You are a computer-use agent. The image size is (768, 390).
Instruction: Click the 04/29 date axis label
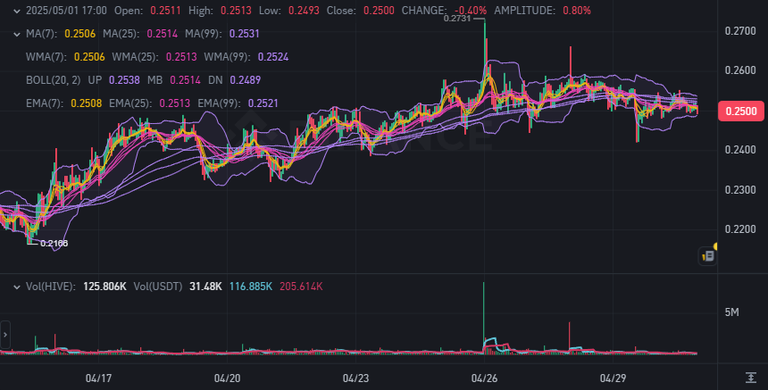click(613, 378)
